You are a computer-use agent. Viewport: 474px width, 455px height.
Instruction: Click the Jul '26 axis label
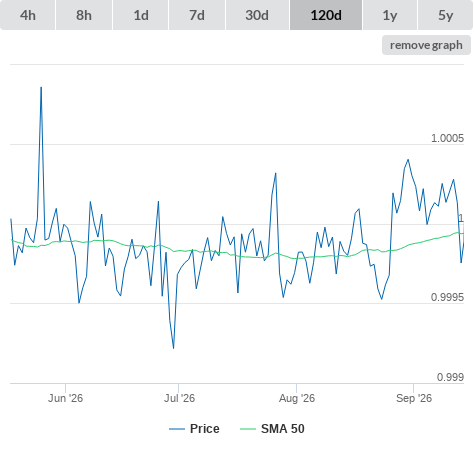tap(179, 398)
